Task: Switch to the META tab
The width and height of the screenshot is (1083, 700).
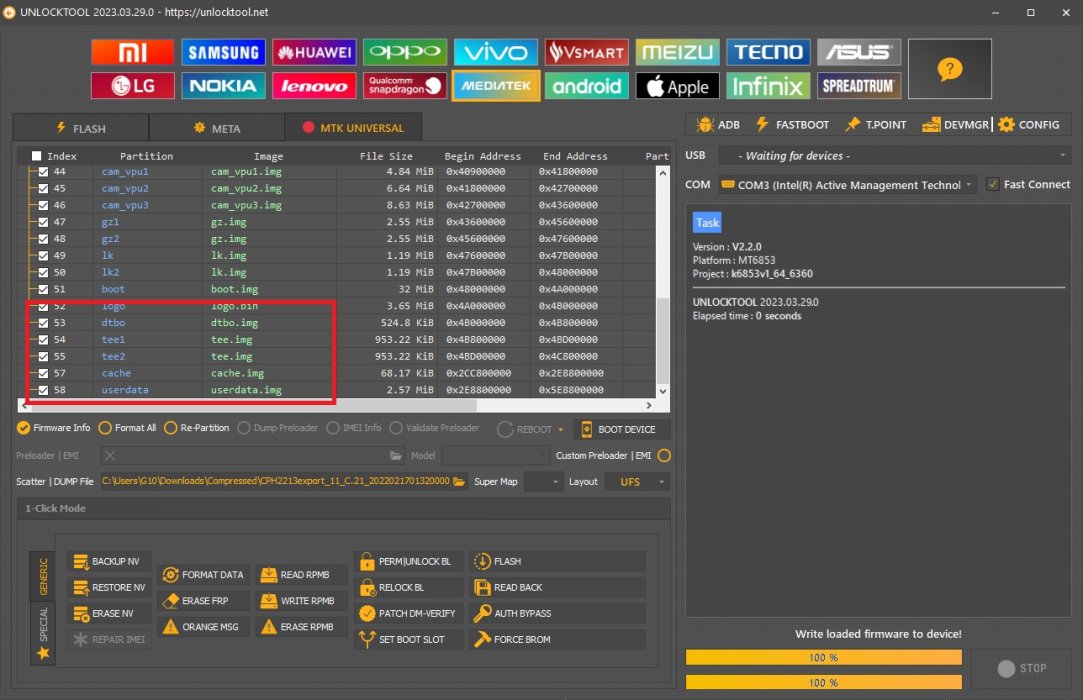Action: (217, 128)
